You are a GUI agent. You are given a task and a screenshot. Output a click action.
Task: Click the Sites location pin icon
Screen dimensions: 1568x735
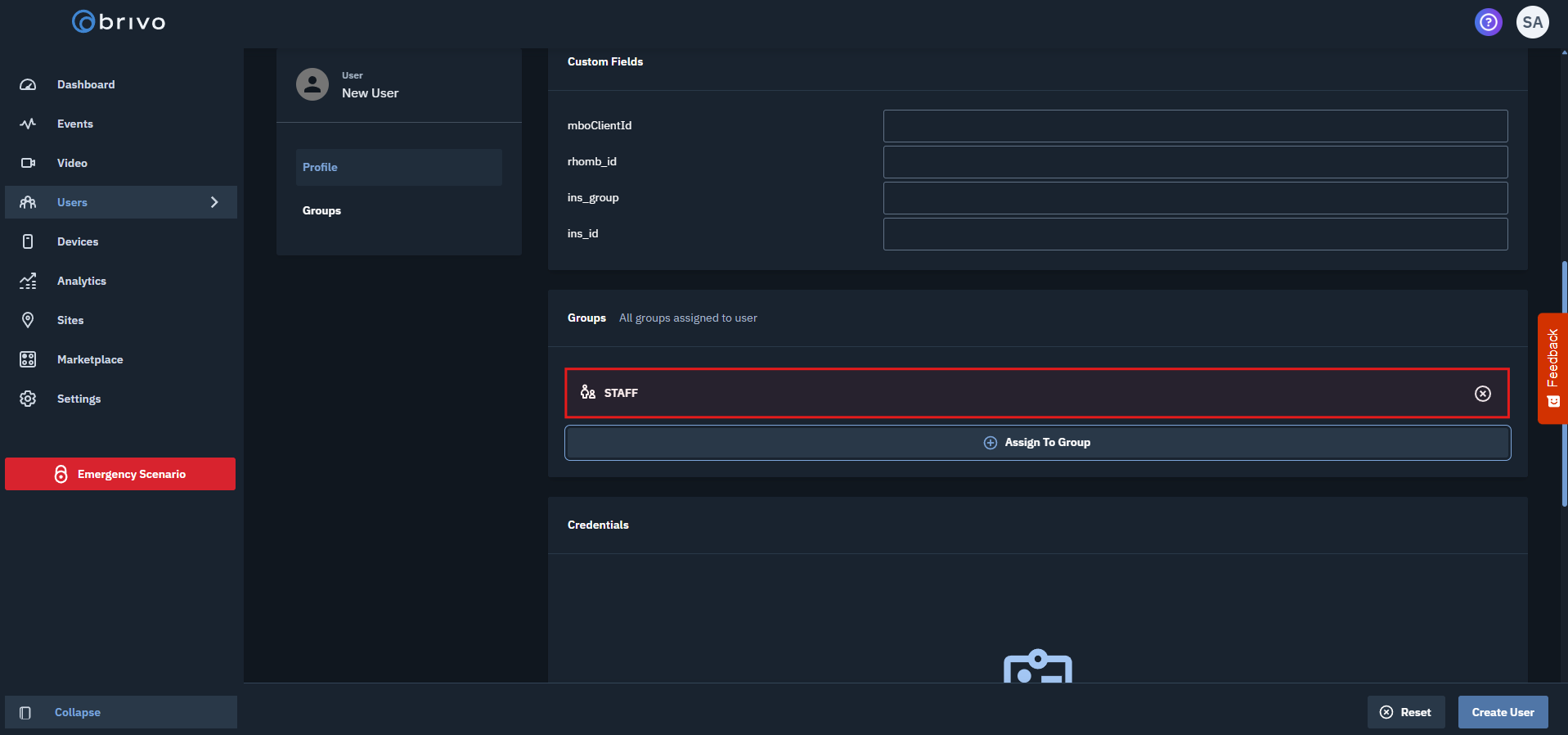[x=28, y=320]
